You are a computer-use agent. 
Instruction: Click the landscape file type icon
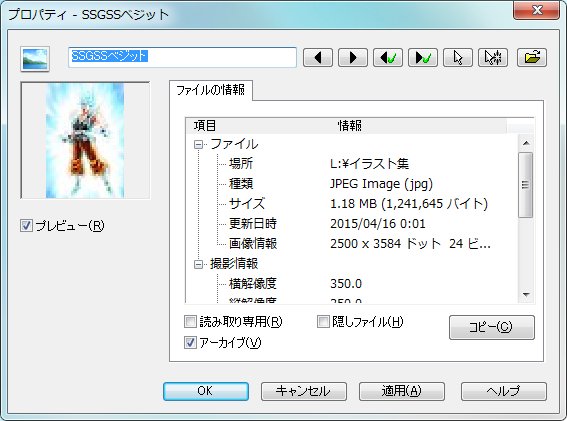click(x=35, y=59)
